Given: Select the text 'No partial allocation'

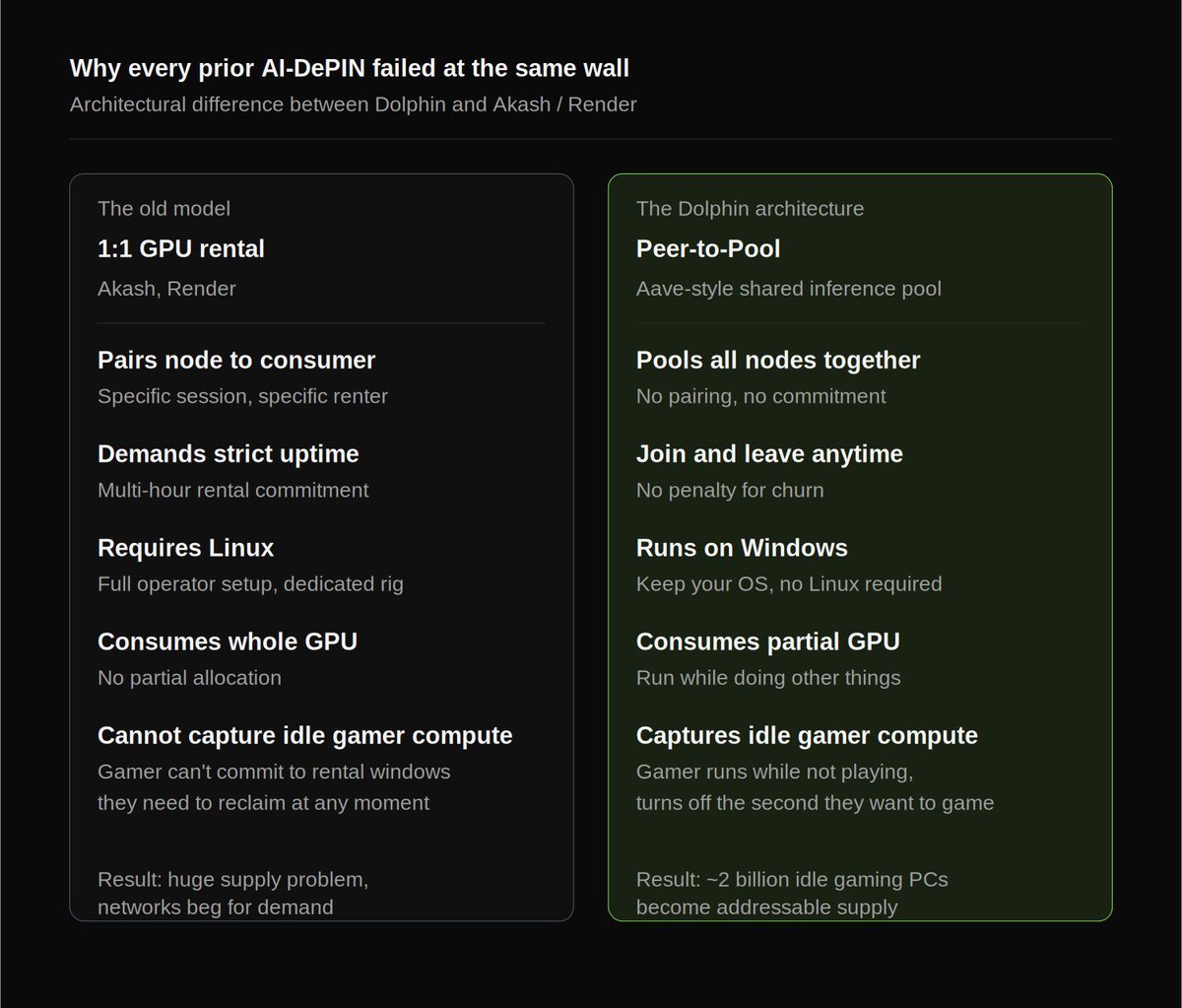Looking at the screenshot, I should pos(189,677).
